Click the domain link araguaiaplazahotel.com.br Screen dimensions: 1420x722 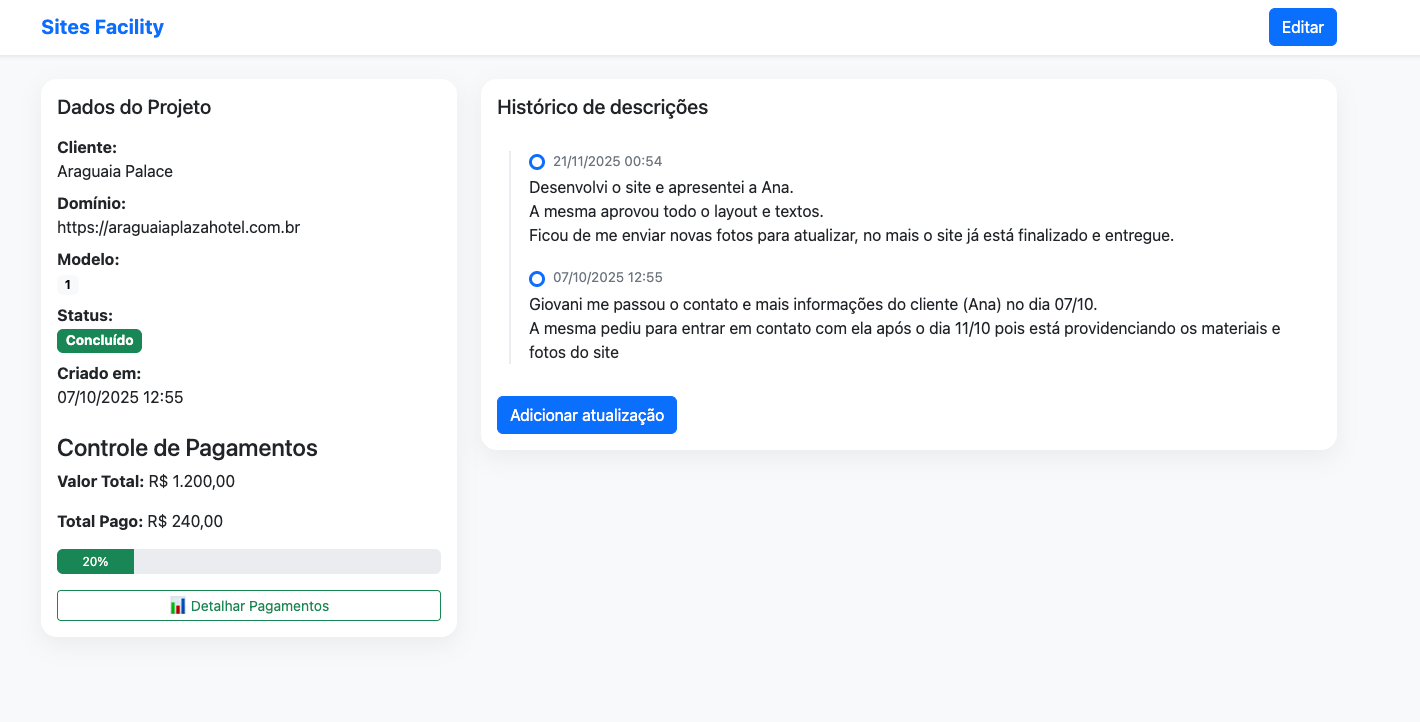pyautogui.click(x=179, y=227)
